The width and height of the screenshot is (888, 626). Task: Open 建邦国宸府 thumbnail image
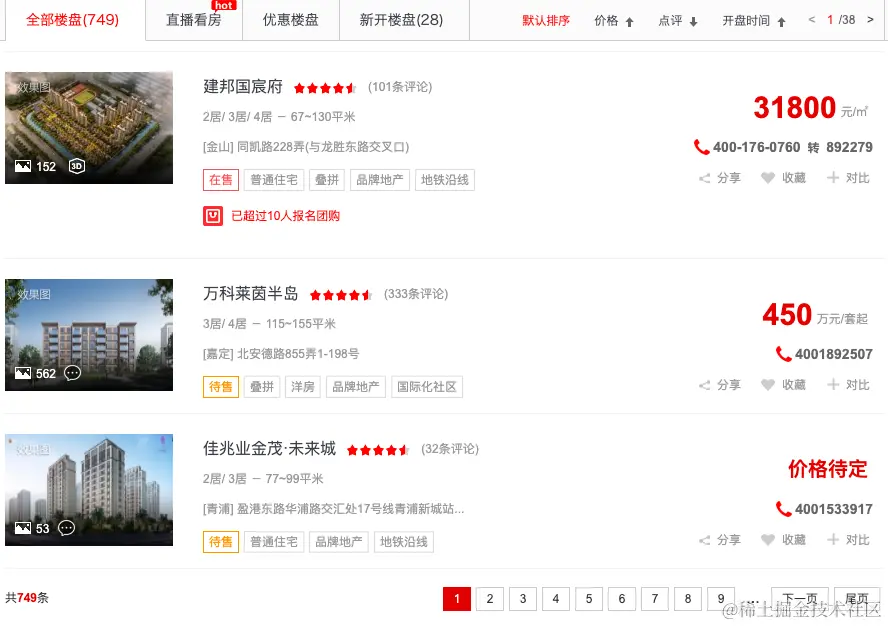(89, 127)
